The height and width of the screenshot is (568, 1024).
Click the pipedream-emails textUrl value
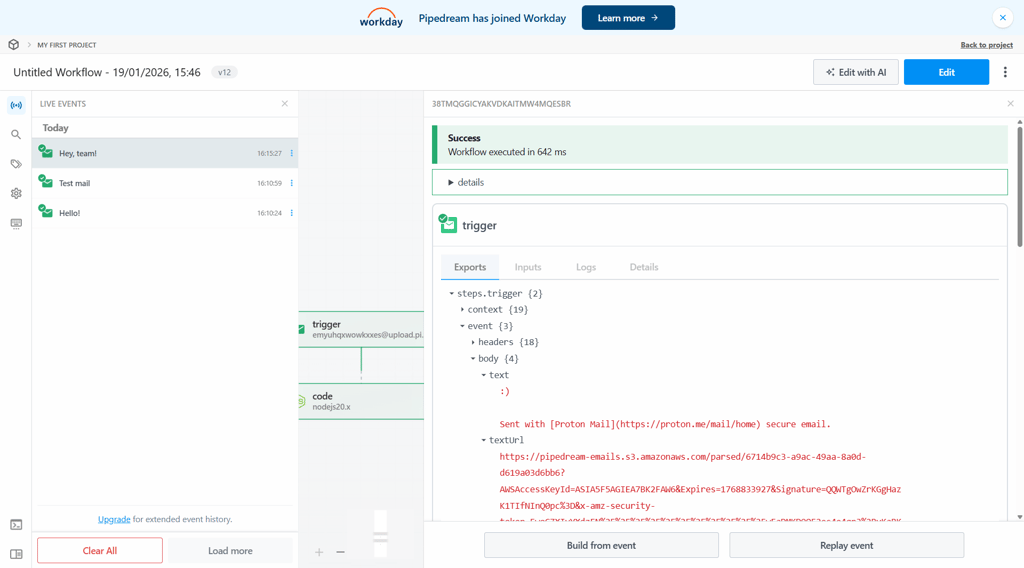(700, 489)
